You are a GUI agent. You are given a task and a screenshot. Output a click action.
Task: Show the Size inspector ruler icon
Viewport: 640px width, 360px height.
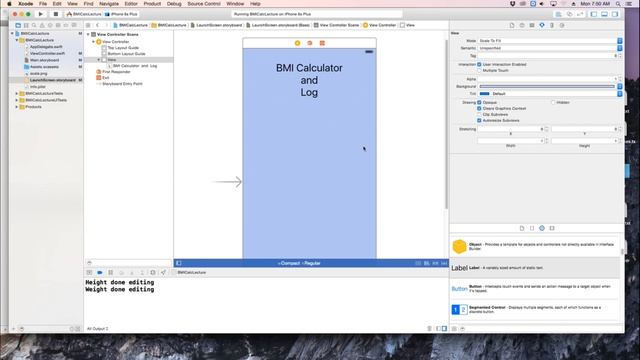tap(552, 25)
